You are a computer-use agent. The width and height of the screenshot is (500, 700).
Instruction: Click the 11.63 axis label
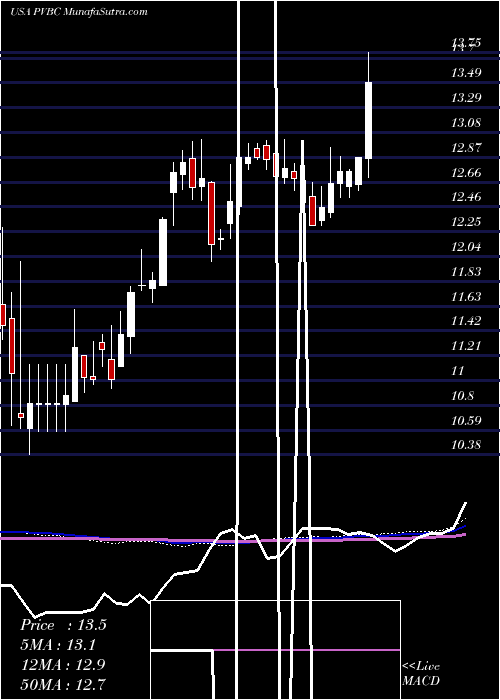(x=467, y=296)
